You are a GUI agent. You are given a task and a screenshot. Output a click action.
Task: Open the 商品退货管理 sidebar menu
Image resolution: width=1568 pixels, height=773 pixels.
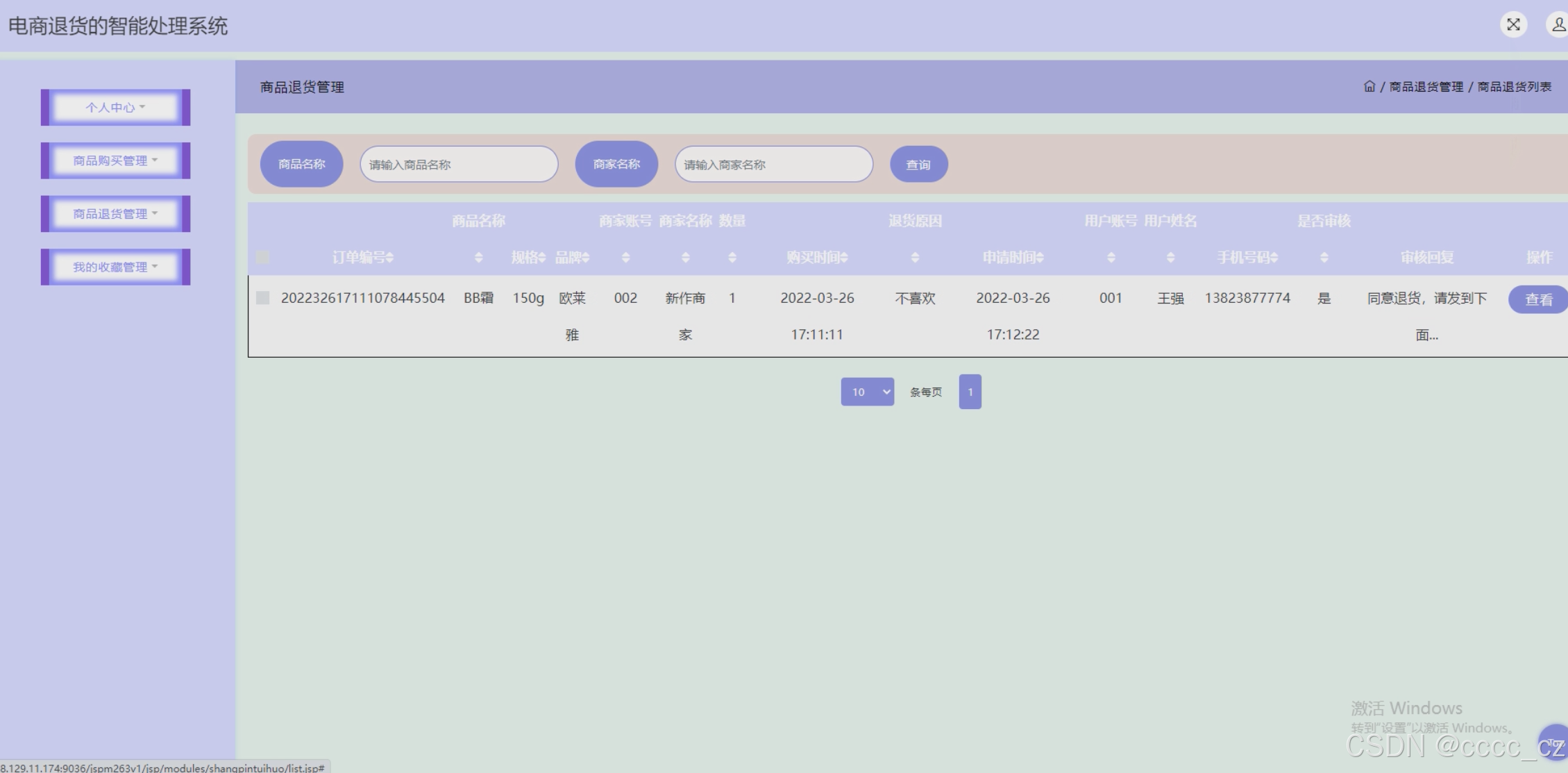click(115, 214)
